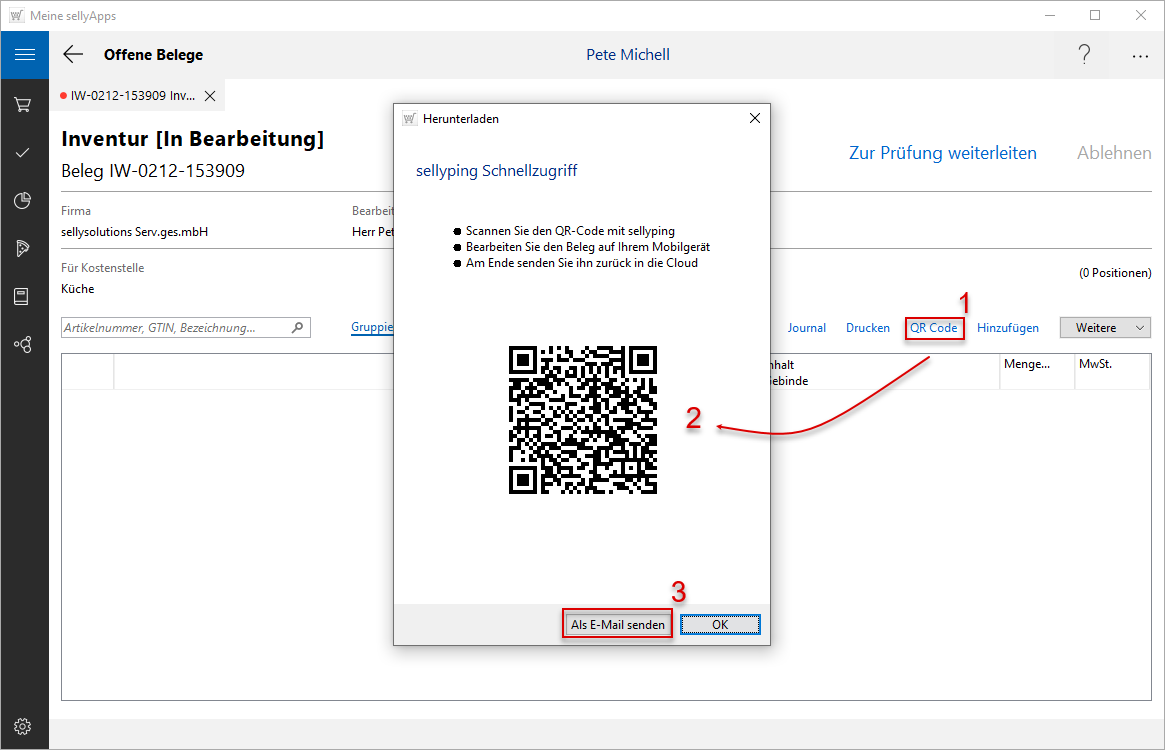Click the back arrow next to Offene Belege
The height and width of the screenshot is (750, 1165).
(x=73, y=55)
